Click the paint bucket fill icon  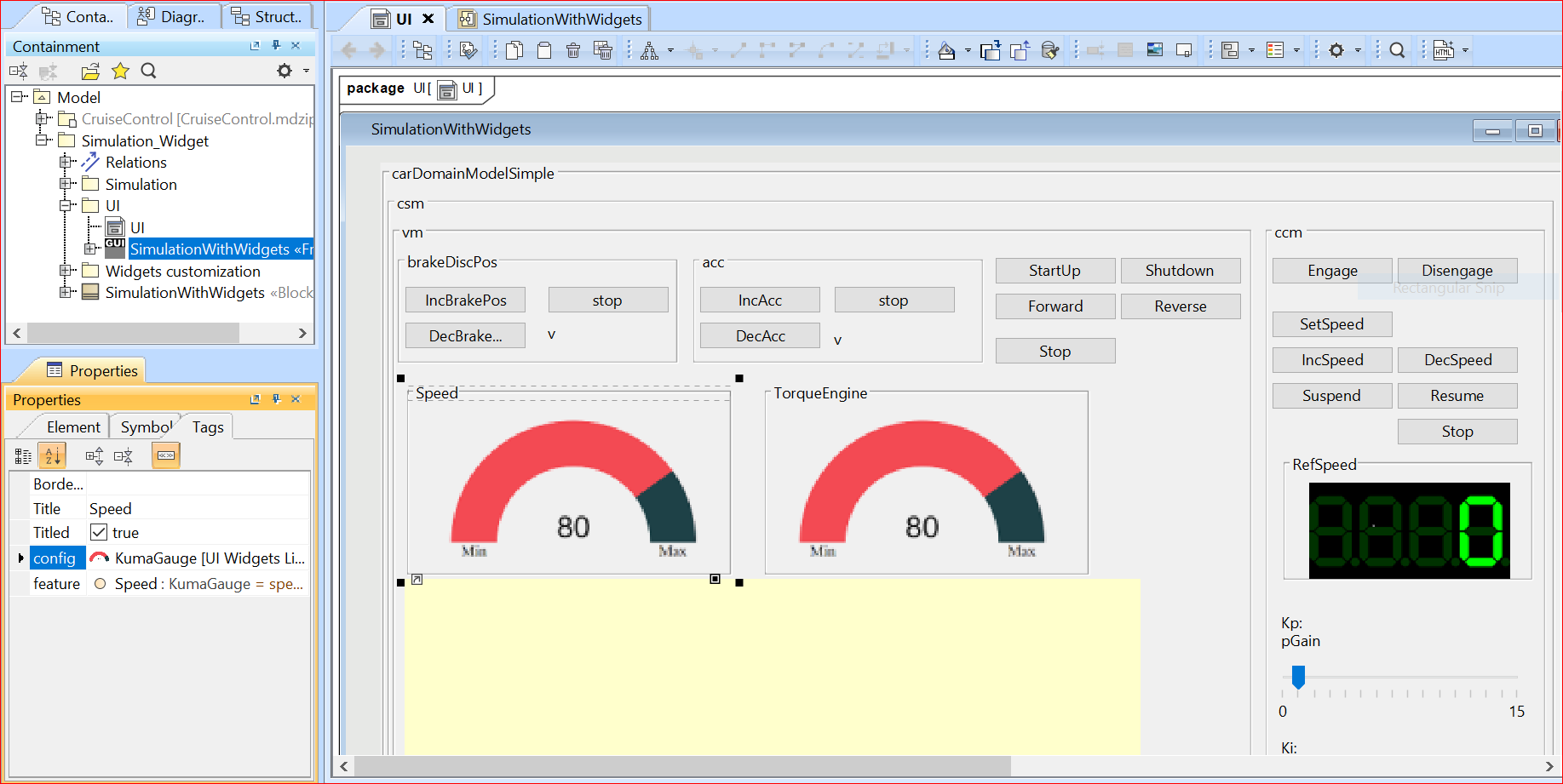point(946,51)
